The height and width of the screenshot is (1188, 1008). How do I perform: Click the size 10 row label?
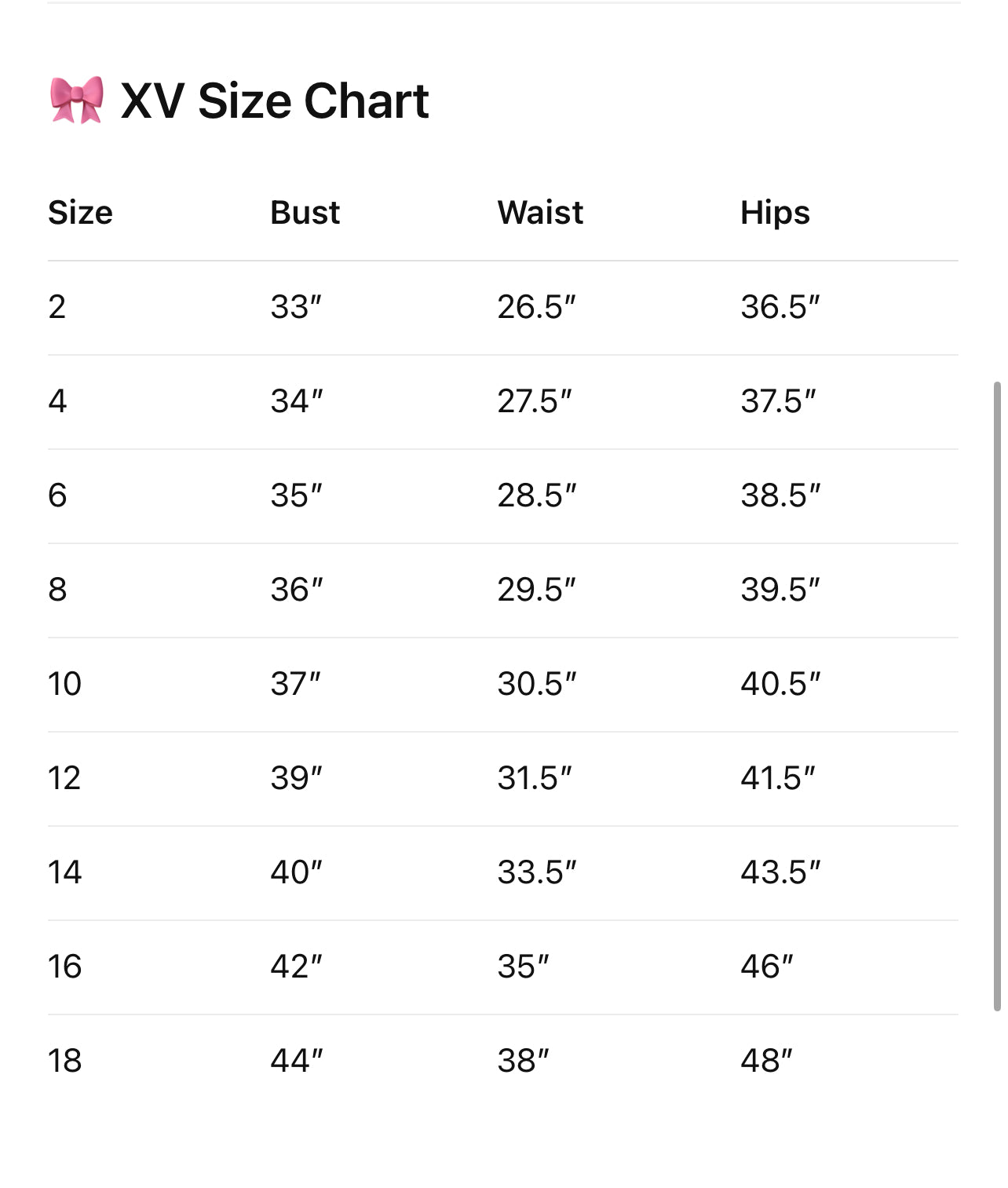[x=64, y=684]
